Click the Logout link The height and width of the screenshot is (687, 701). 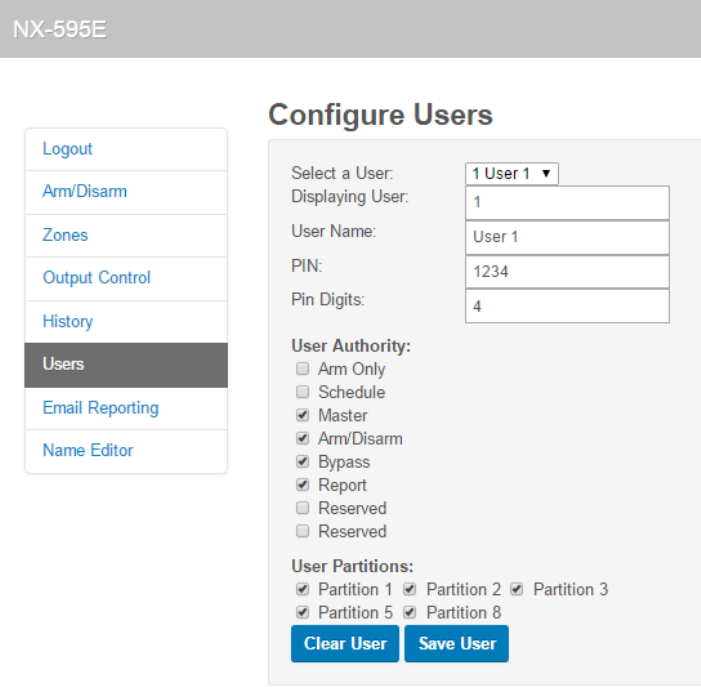click(67, 149)
